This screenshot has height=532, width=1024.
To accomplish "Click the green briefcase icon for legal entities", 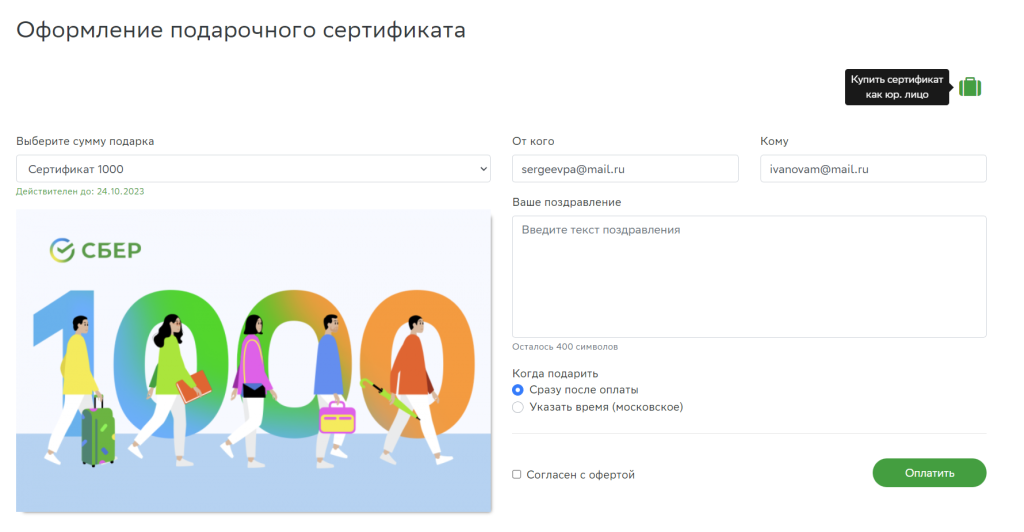I will pos(969,87).
